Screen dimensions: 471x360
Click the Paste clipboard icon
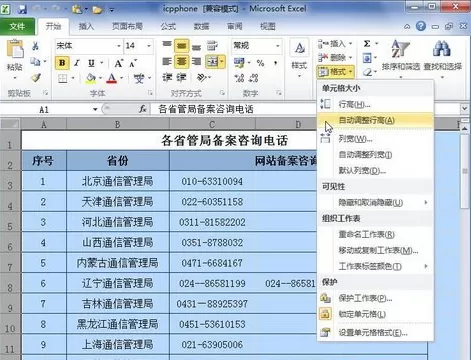coord(15,49)
